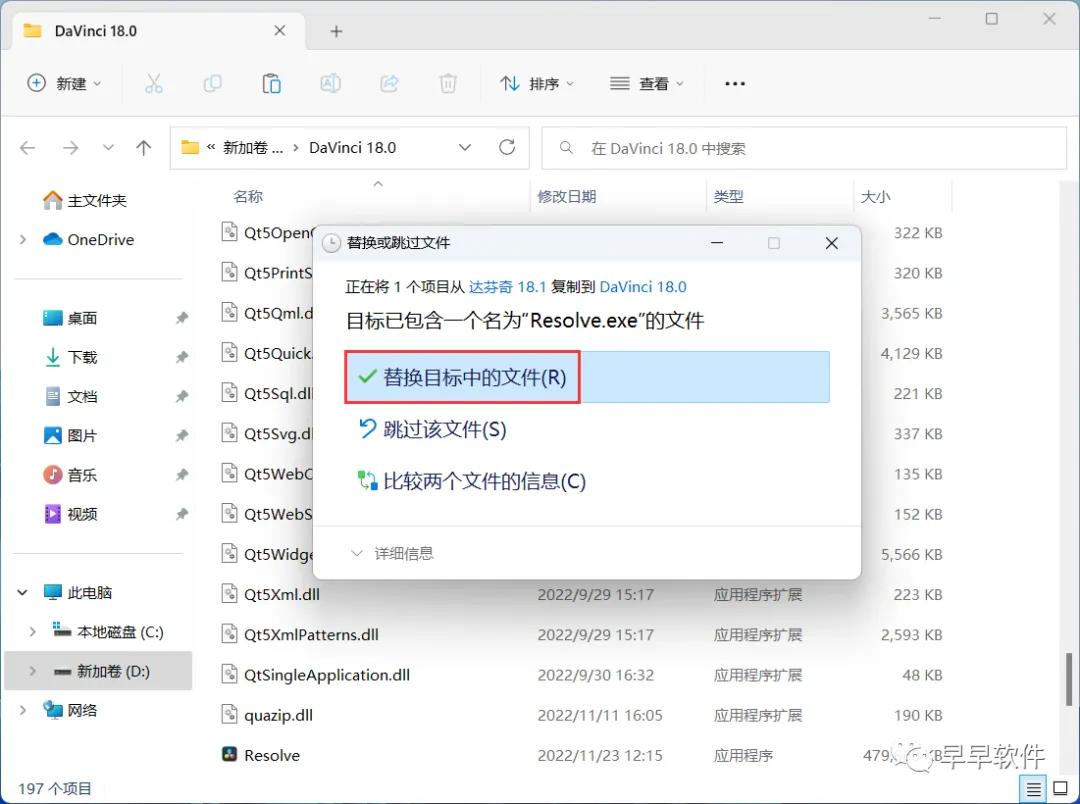Minimize the 替换或跳过文件 dialog
The width and height of the screenshot is (1080, 804).
[x=717, y=243]
